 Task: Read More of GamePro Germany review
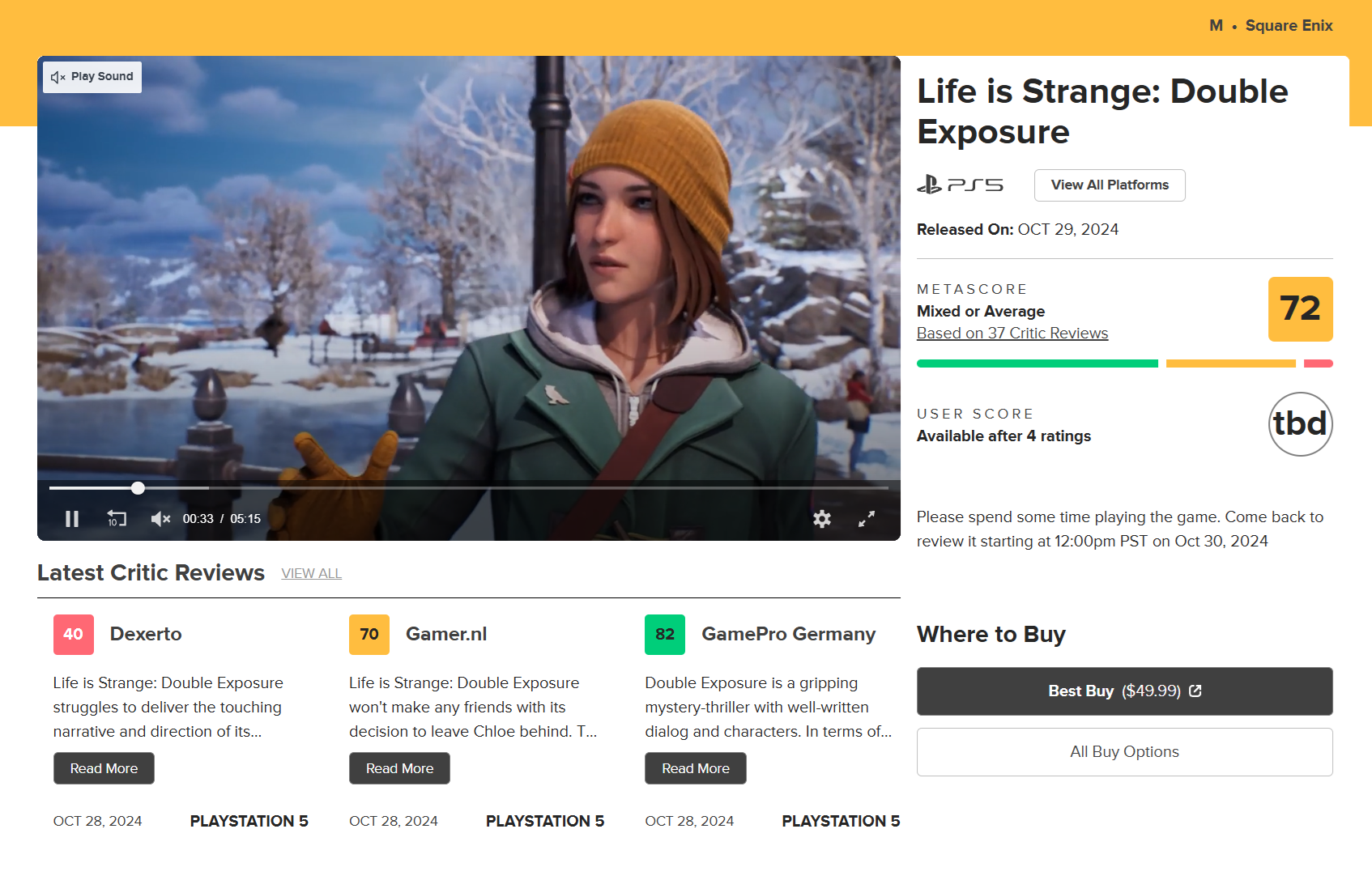click(x=696, y=768)
